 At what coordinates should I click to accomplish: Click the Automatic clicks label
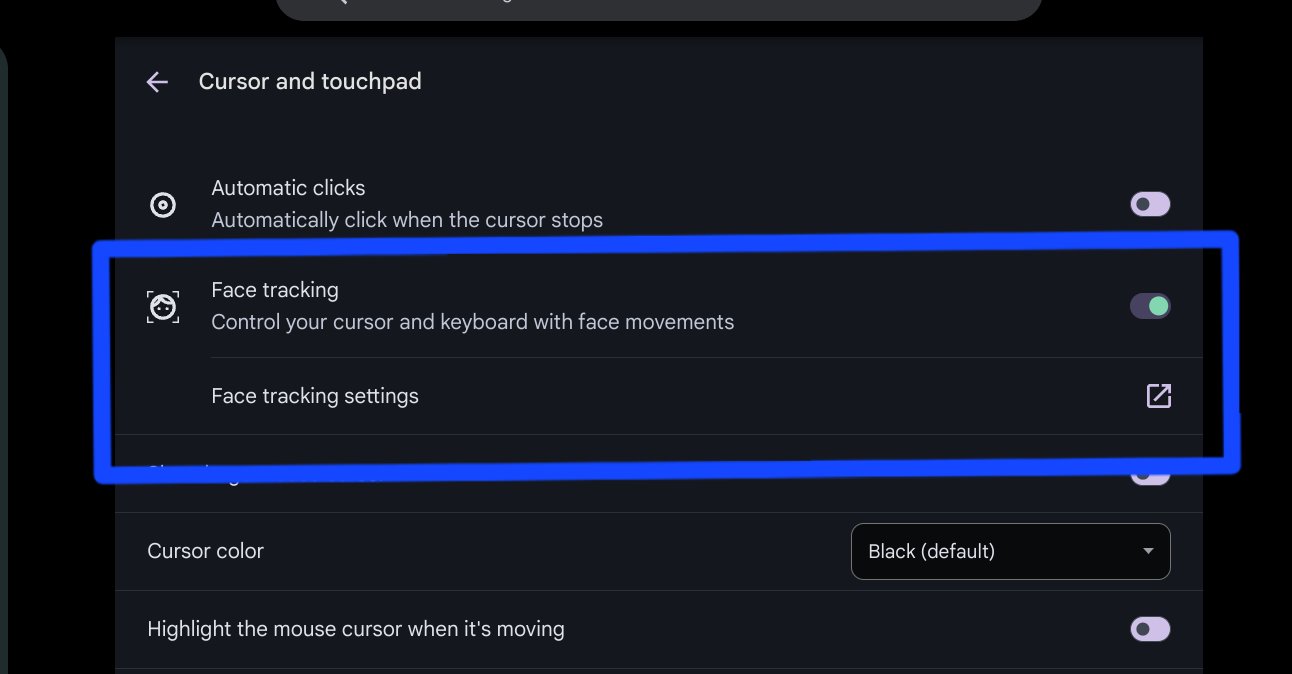coord(288,188)
